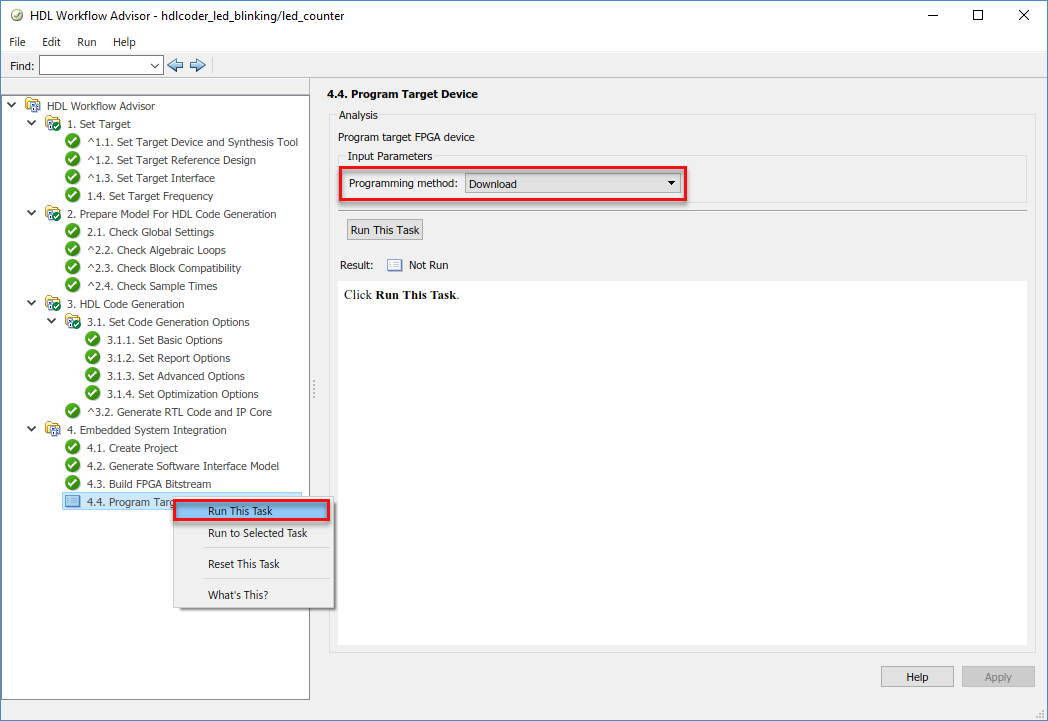The width and height of the screenshot is (1048, 721).
Task: Collapse the Set Code Generation Options node
Action: 51,321
